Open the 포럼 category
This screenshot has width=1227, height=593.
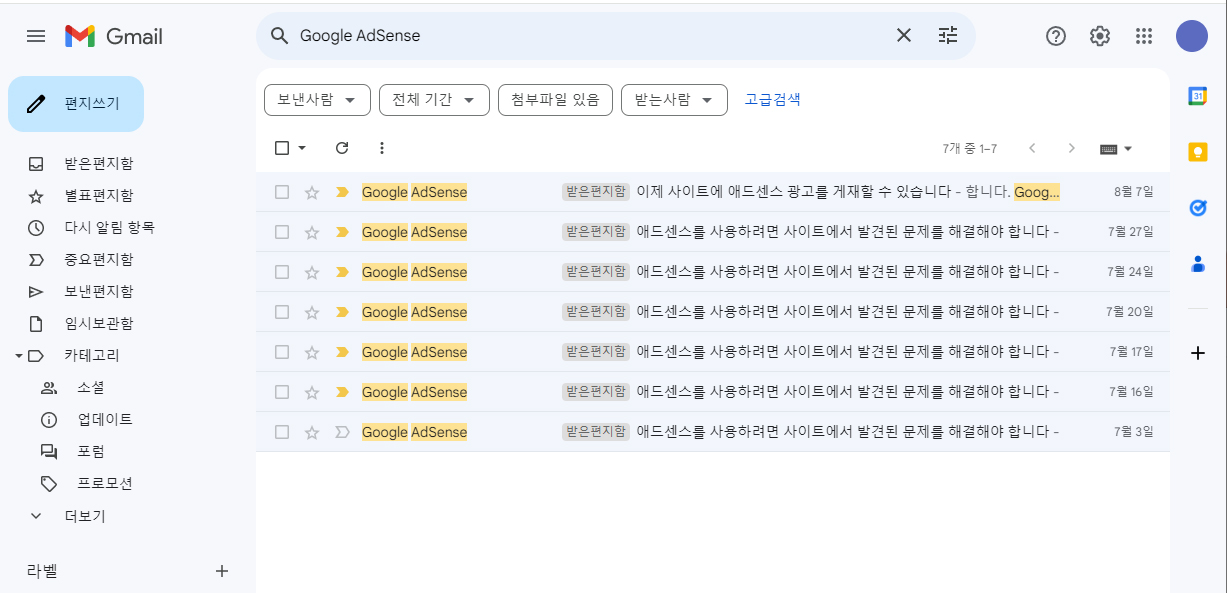click(x=90, y=451)
